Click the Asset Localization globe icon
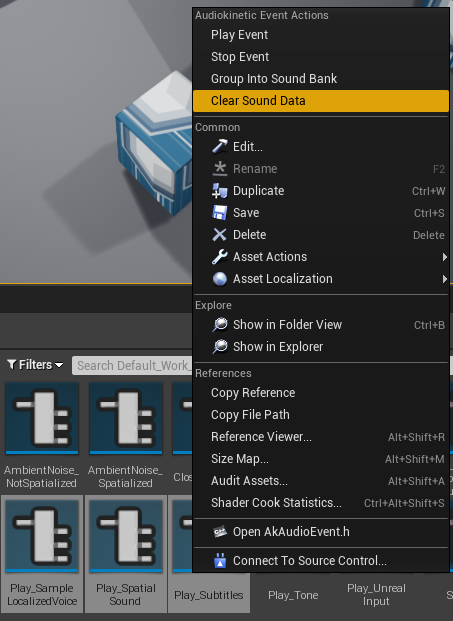This screenshot has height=621, width=453. pyautogui.click(x=220, y=279)
